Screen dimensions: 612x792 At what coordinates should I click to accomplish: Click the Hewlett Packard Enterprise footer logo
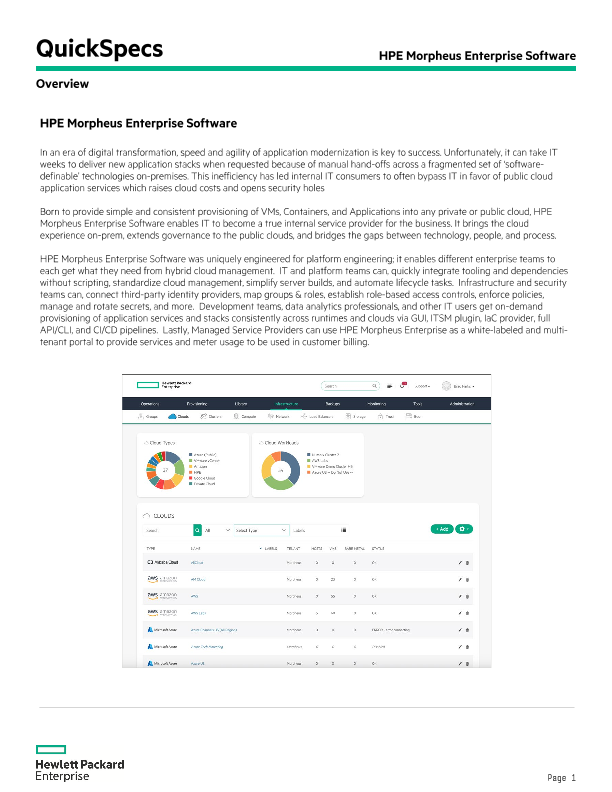(80, 763)
